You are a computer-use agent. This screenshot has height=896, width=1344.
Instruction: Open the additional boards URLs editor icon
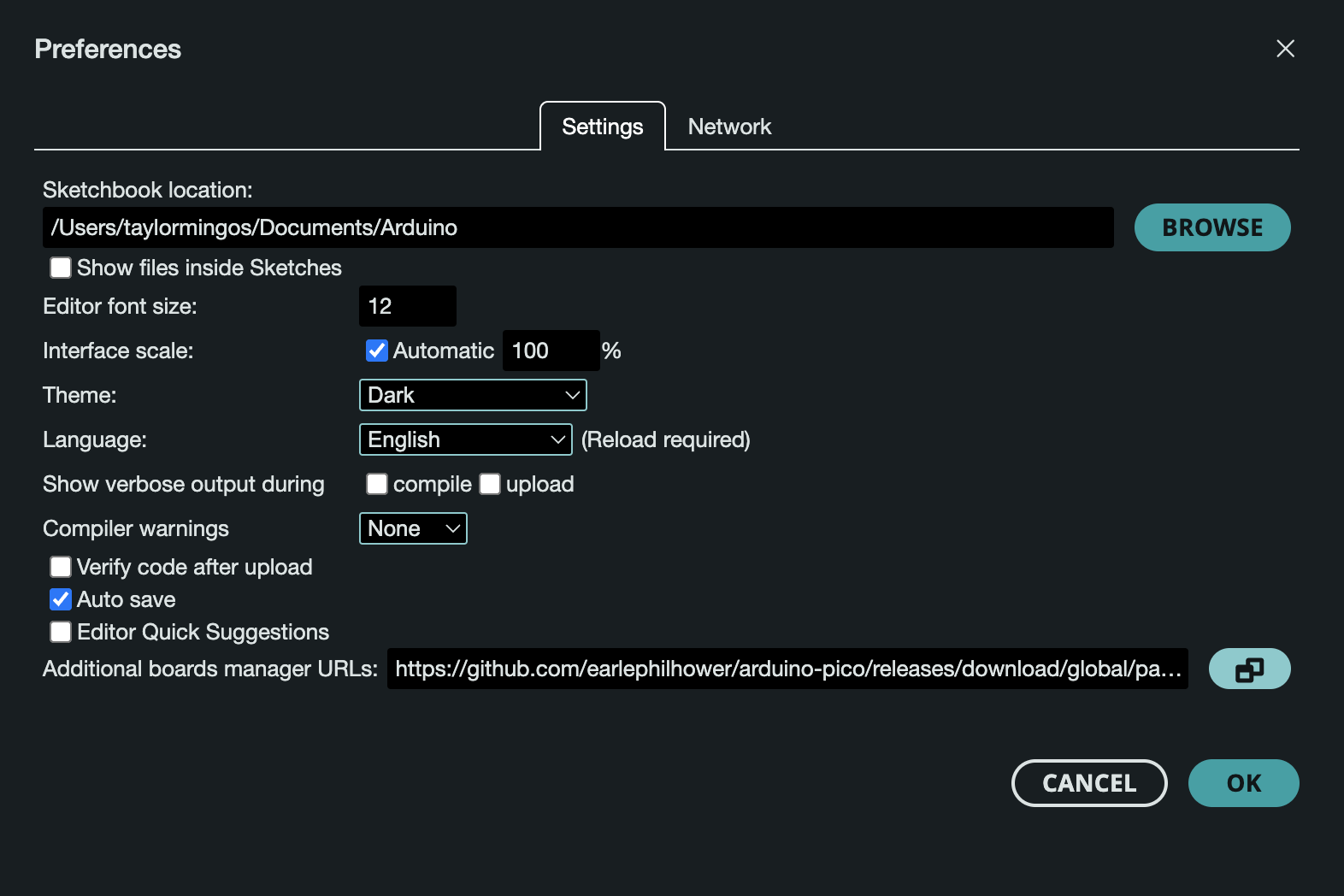point(1249,669)
